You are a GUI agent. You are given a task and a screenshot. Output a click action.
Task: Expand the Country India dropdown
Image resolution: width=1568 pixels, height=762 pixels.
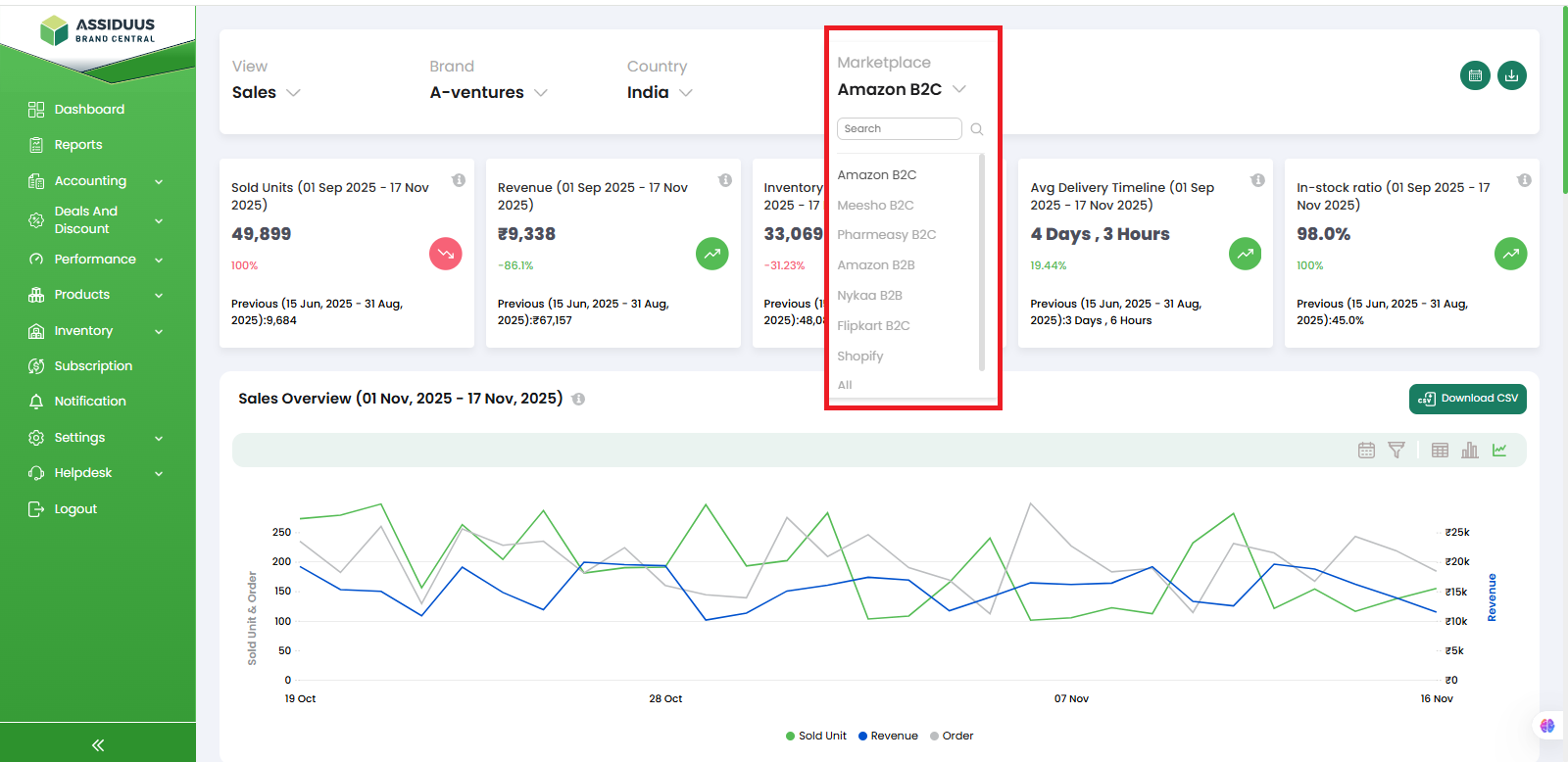tap(660, 93)
